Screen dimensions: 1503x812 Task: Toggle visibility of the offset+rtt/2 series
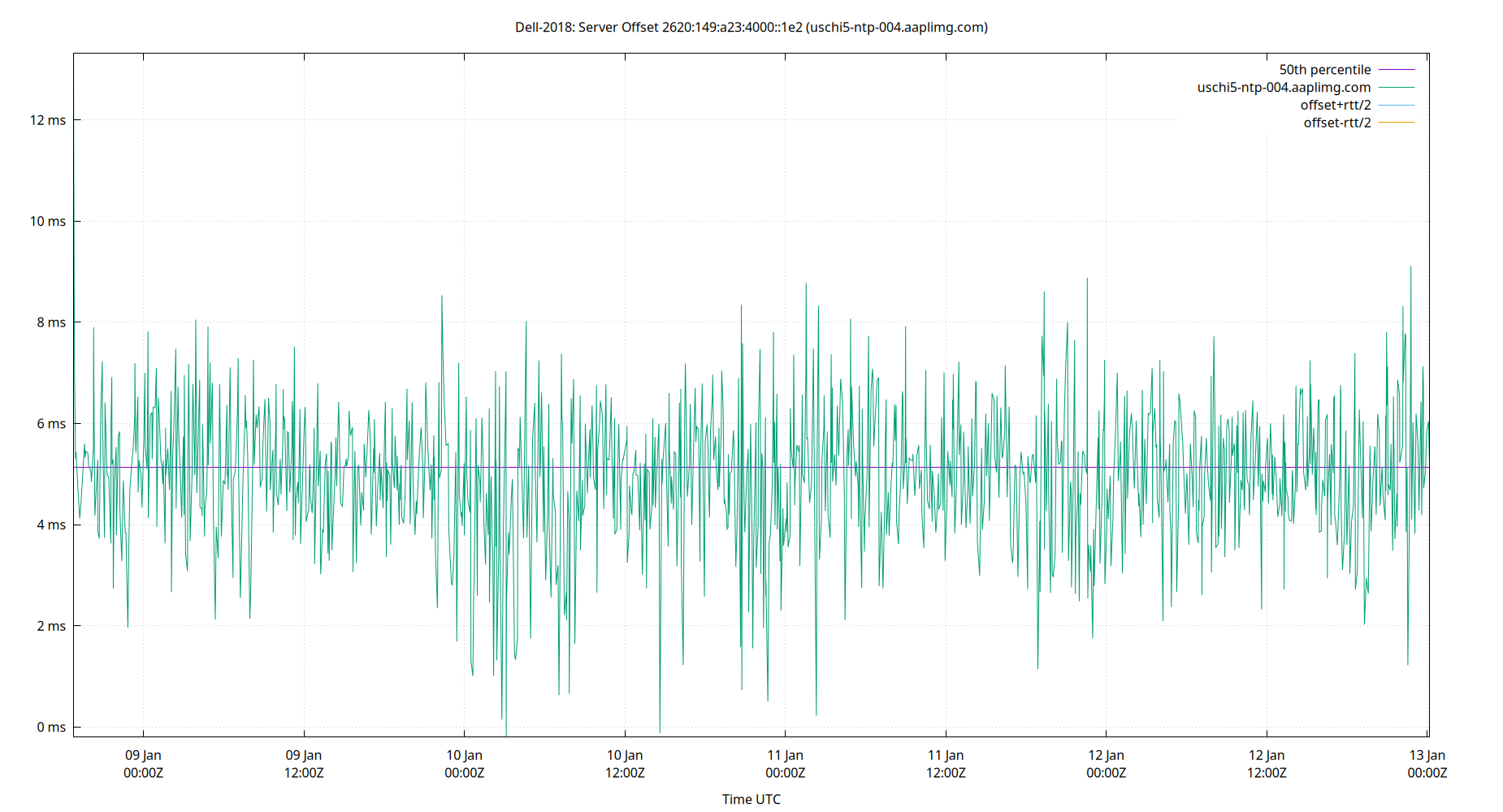[1336, 104]
